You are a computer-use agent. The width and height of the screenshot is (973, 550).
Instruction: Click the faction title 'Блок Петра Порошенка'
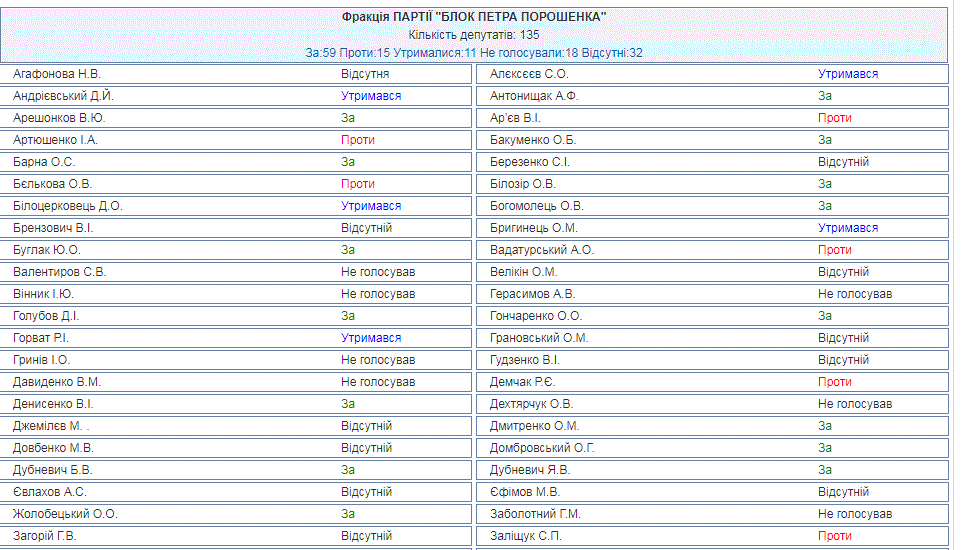click(474, 17)
